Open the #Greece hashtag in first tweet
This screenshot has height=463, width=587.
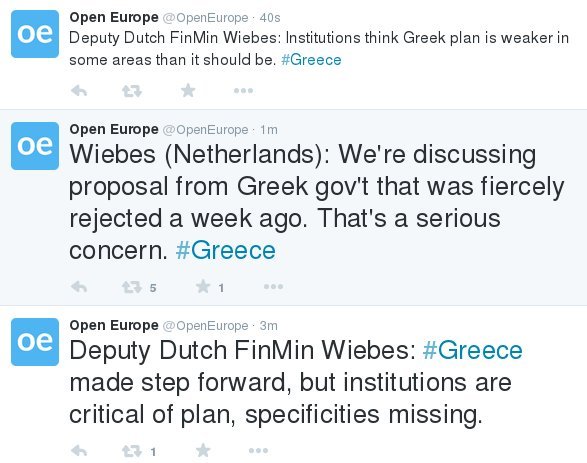pos(311,60)
